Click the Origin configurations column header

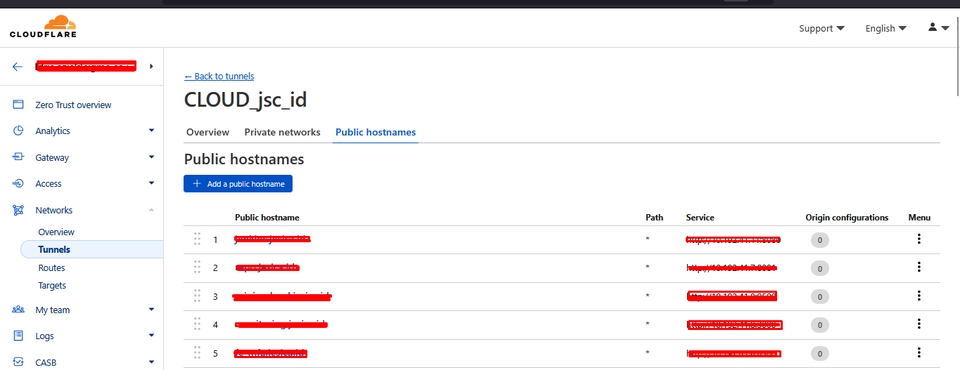[x=847, y=217]
